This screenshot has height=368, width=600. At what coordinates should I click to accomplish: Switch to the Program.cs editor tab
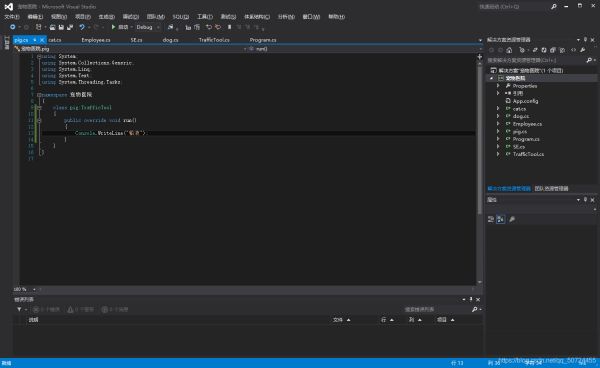(263, 40)
